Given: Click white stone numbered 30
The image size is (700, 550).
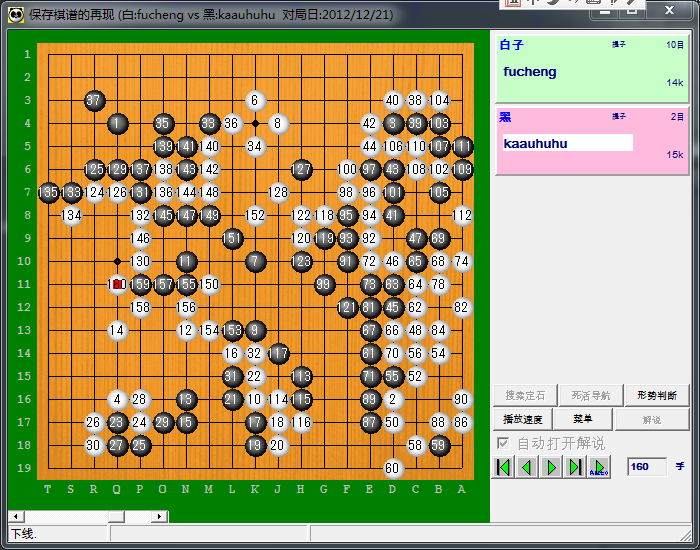Looking at the screenshot, I should [x=94, y=445].
